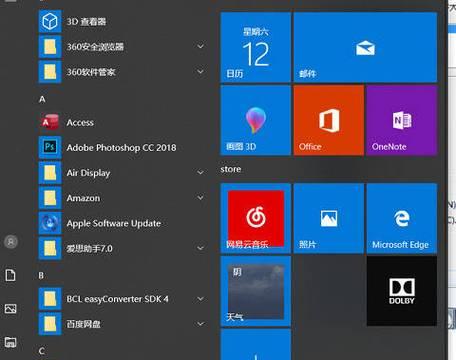The width and height of the screenshot is (456, 360).
Task: Expand the Amazon folder chevron
Action: (x=201, y=197)
